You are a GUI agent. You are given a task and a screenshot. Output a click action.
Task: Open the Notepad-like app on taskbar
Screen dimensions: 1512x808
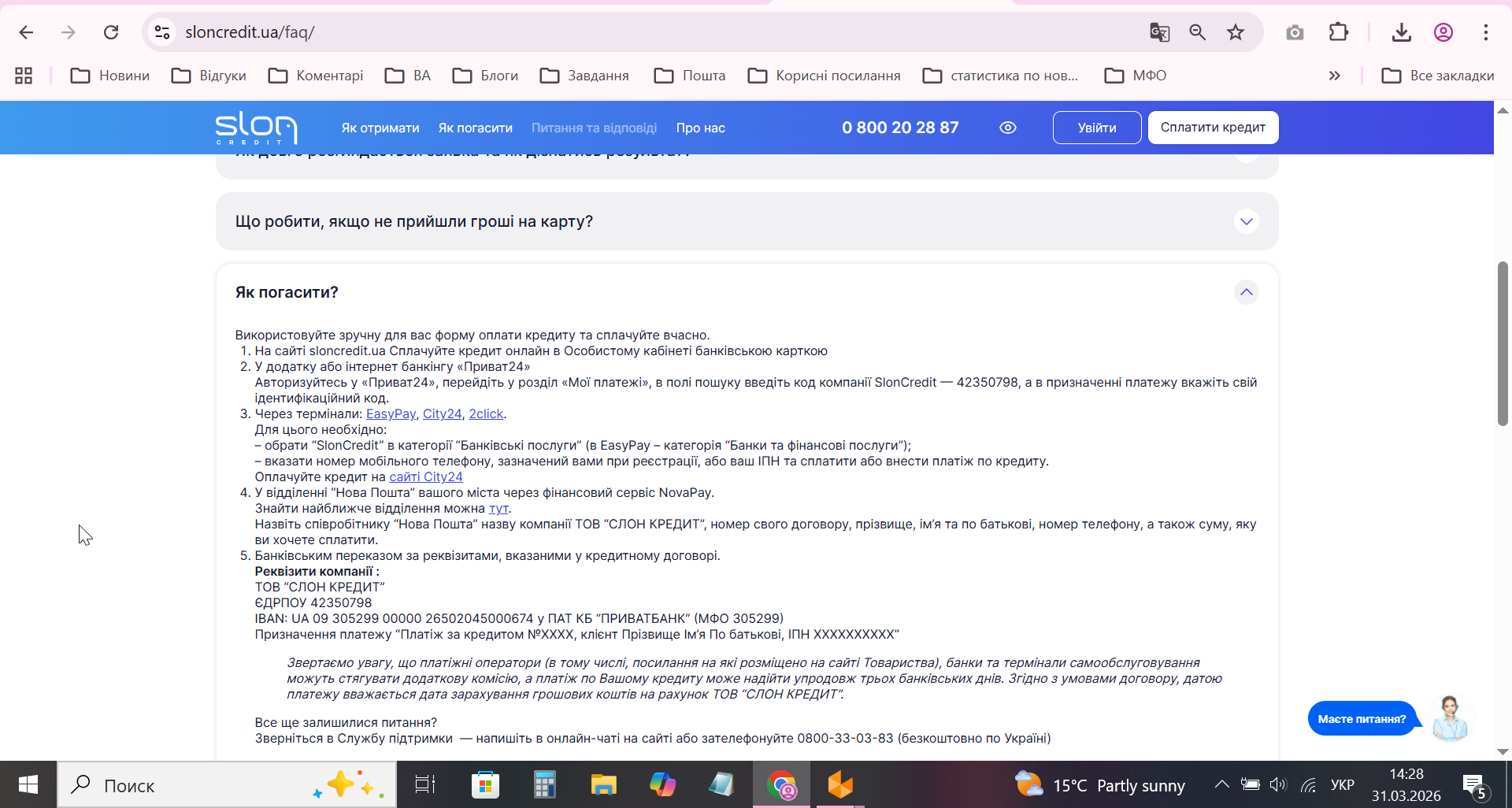721,784
